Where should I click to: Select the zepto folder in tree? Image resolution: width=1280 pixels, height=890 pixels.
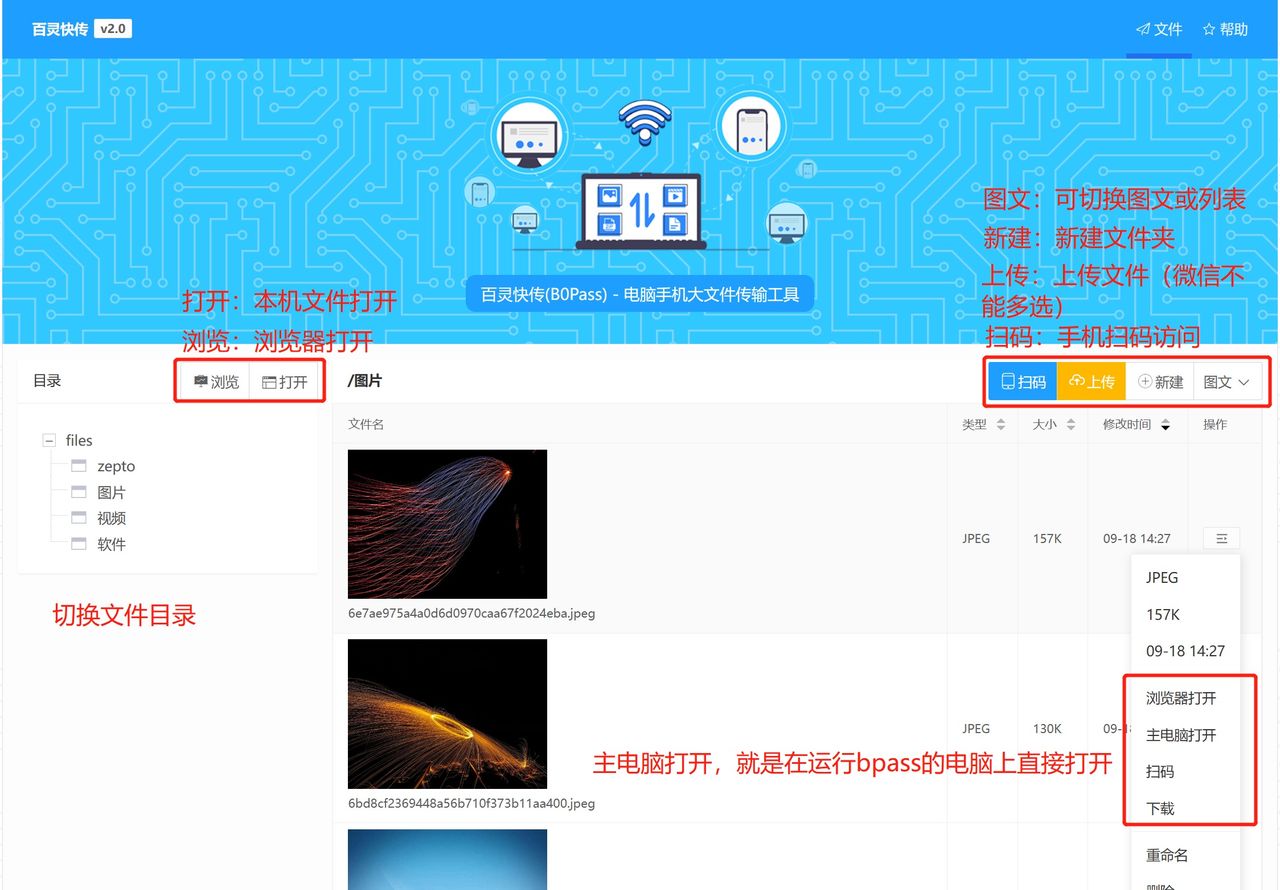[116, 467]
